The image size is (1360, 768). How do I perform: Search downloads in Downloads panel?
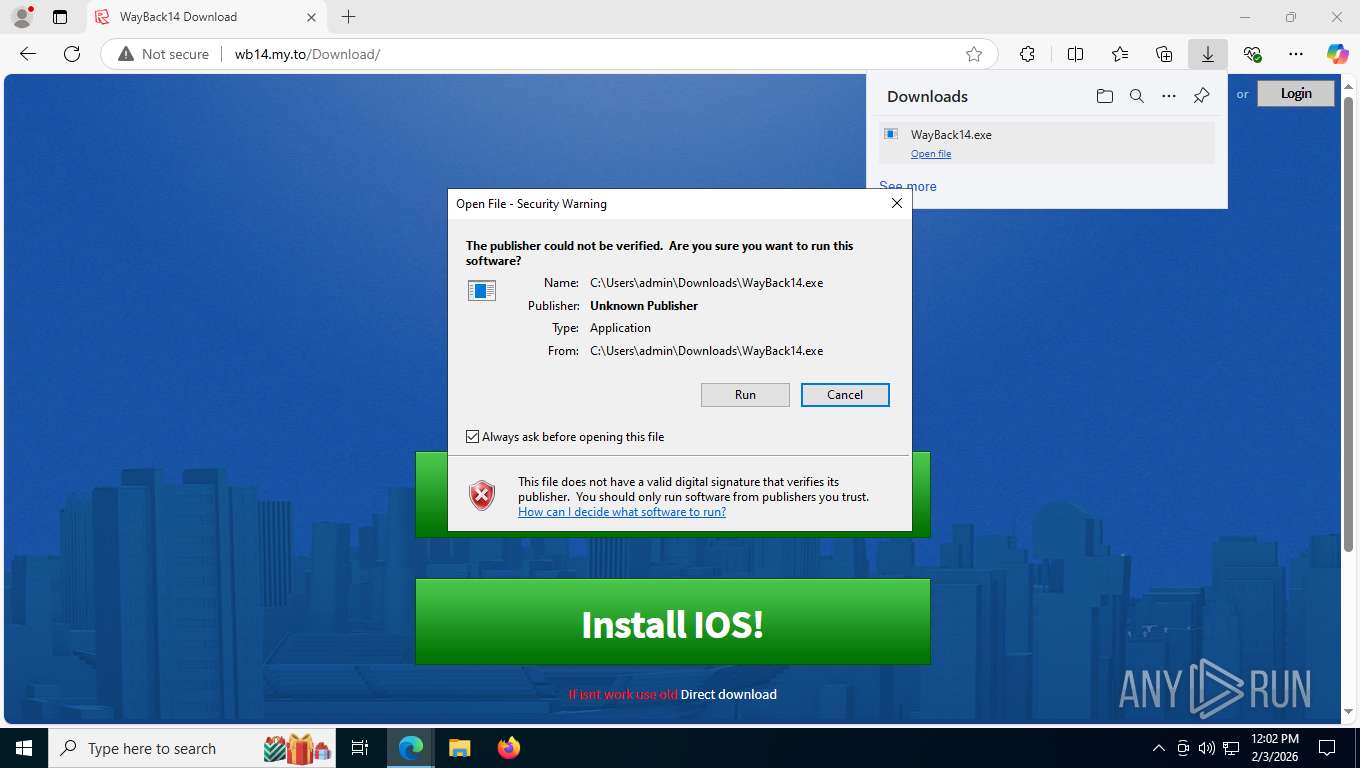pos(1137,96)
